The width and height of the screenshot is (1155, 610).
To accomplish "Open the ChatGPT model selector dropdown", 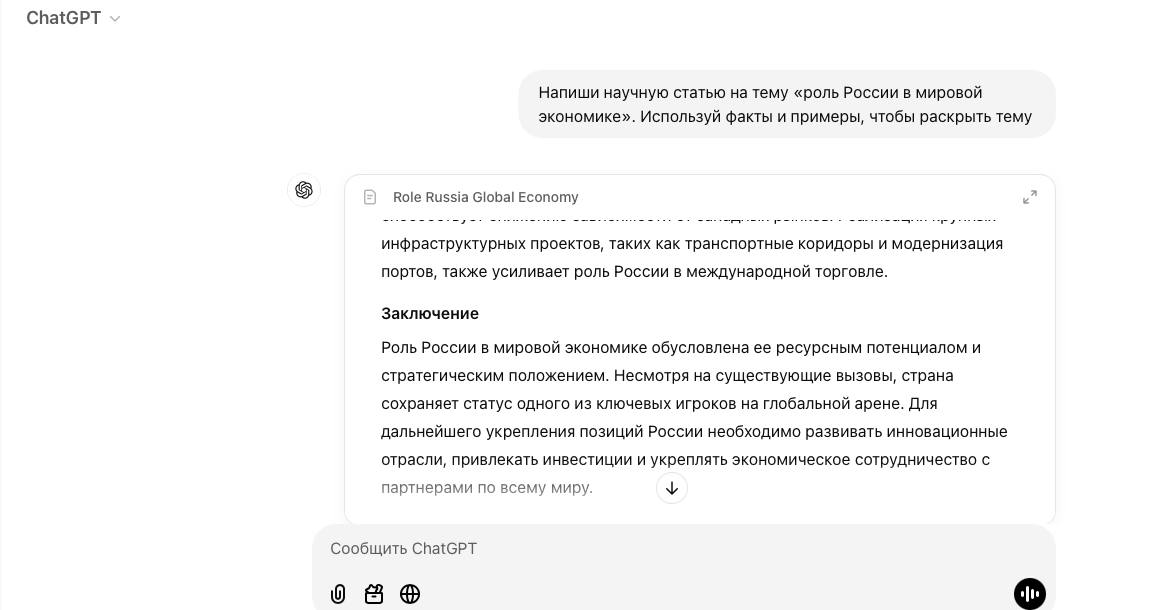I will [x=73, y=18].
